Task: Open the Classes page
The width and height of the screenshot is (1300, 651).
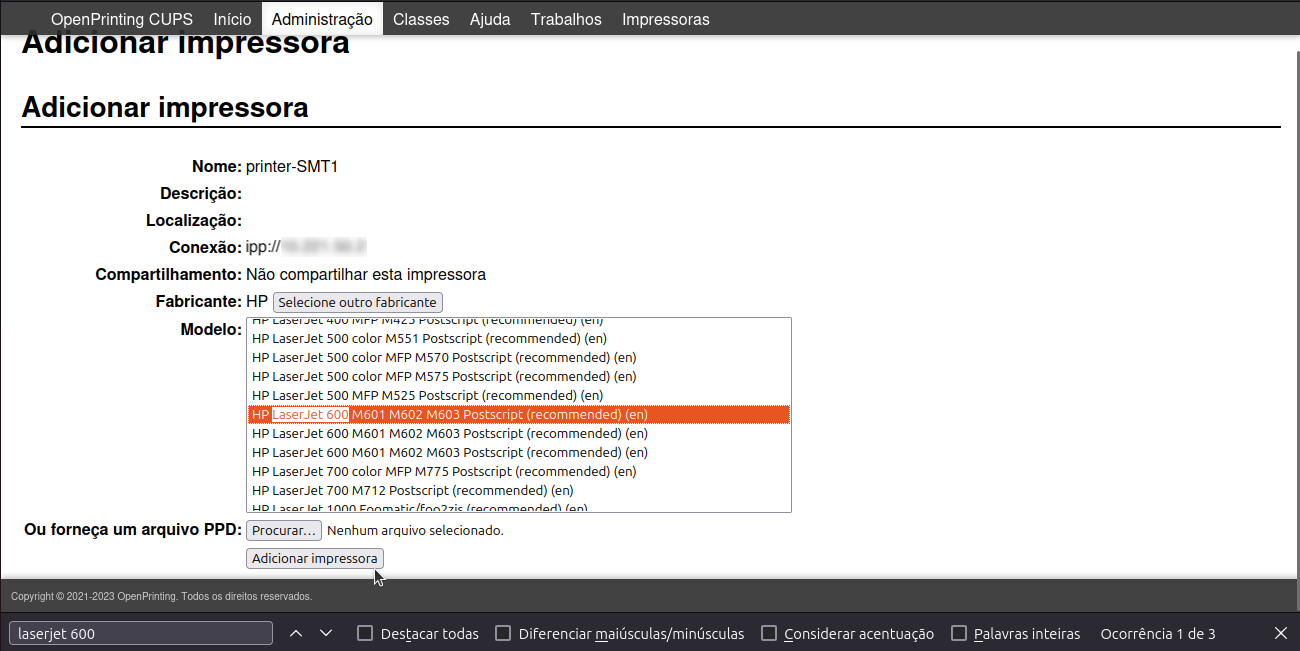Action: pyautogui.click(x=421, y=19)
